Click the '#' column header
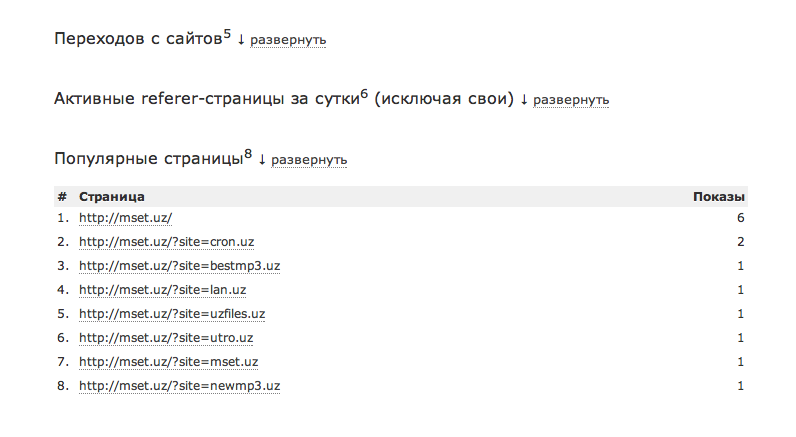796x437 pixels. (x=62, y=196)
